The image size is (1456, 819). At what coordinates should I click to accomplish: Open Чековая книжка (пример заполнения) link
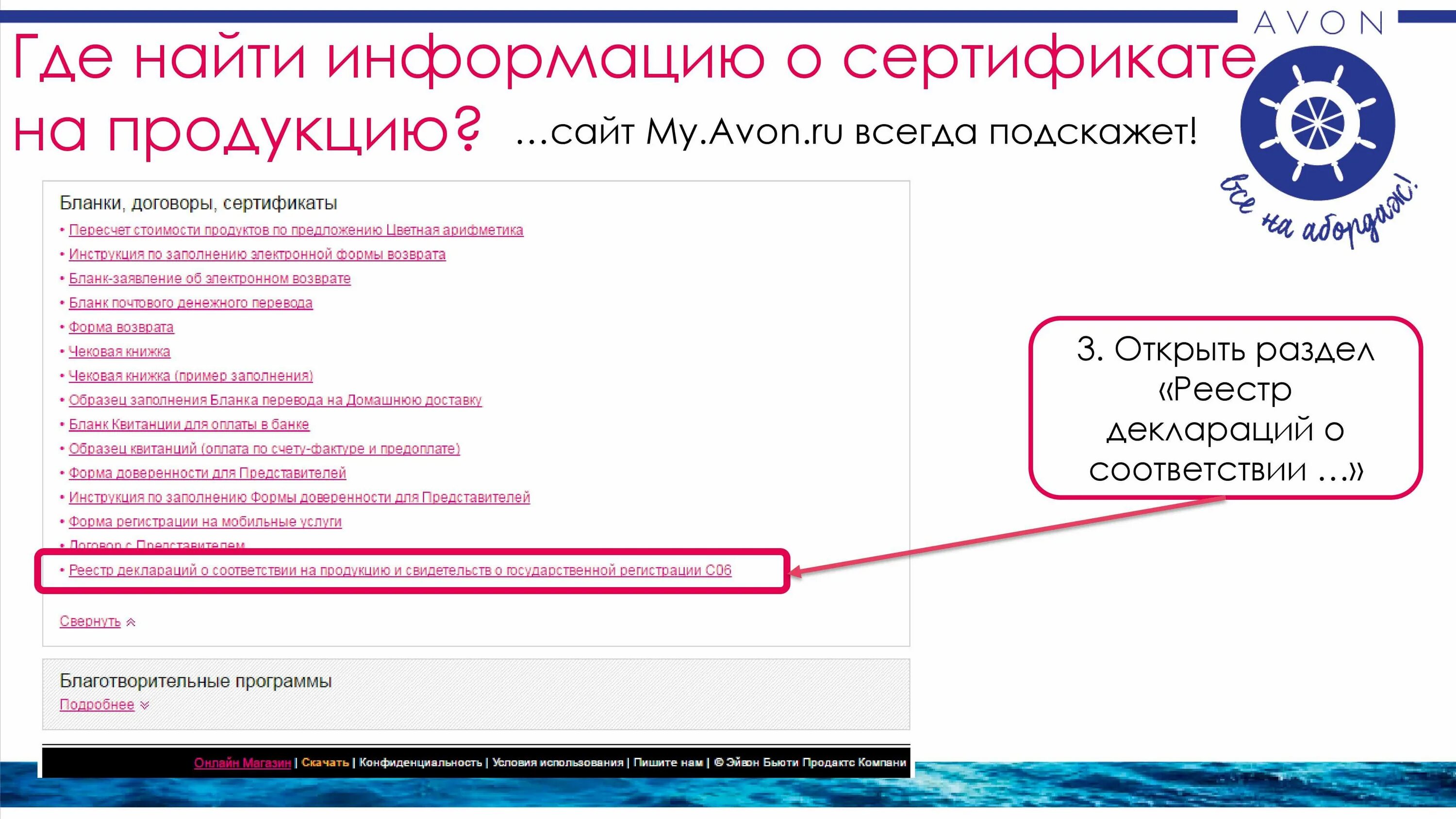coord(190,376)
